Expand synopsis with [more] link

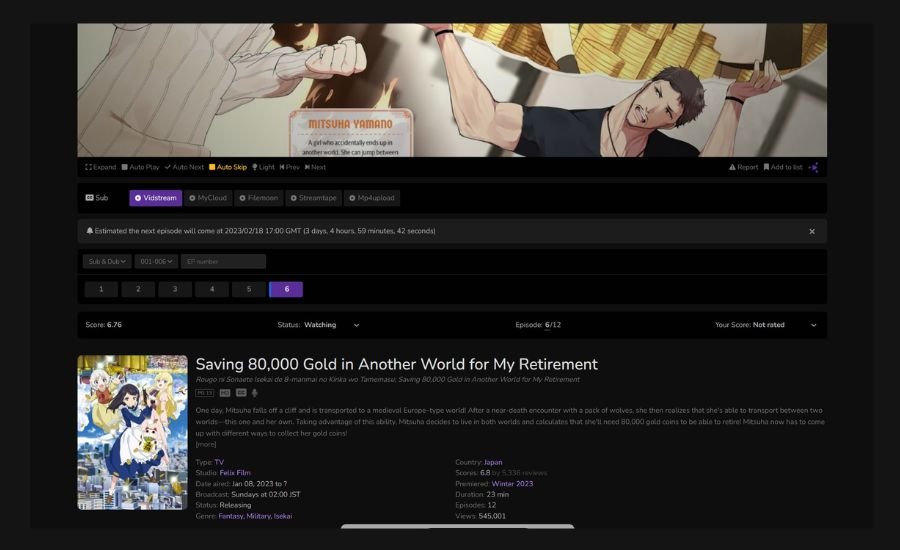click(x=205, y=444)
